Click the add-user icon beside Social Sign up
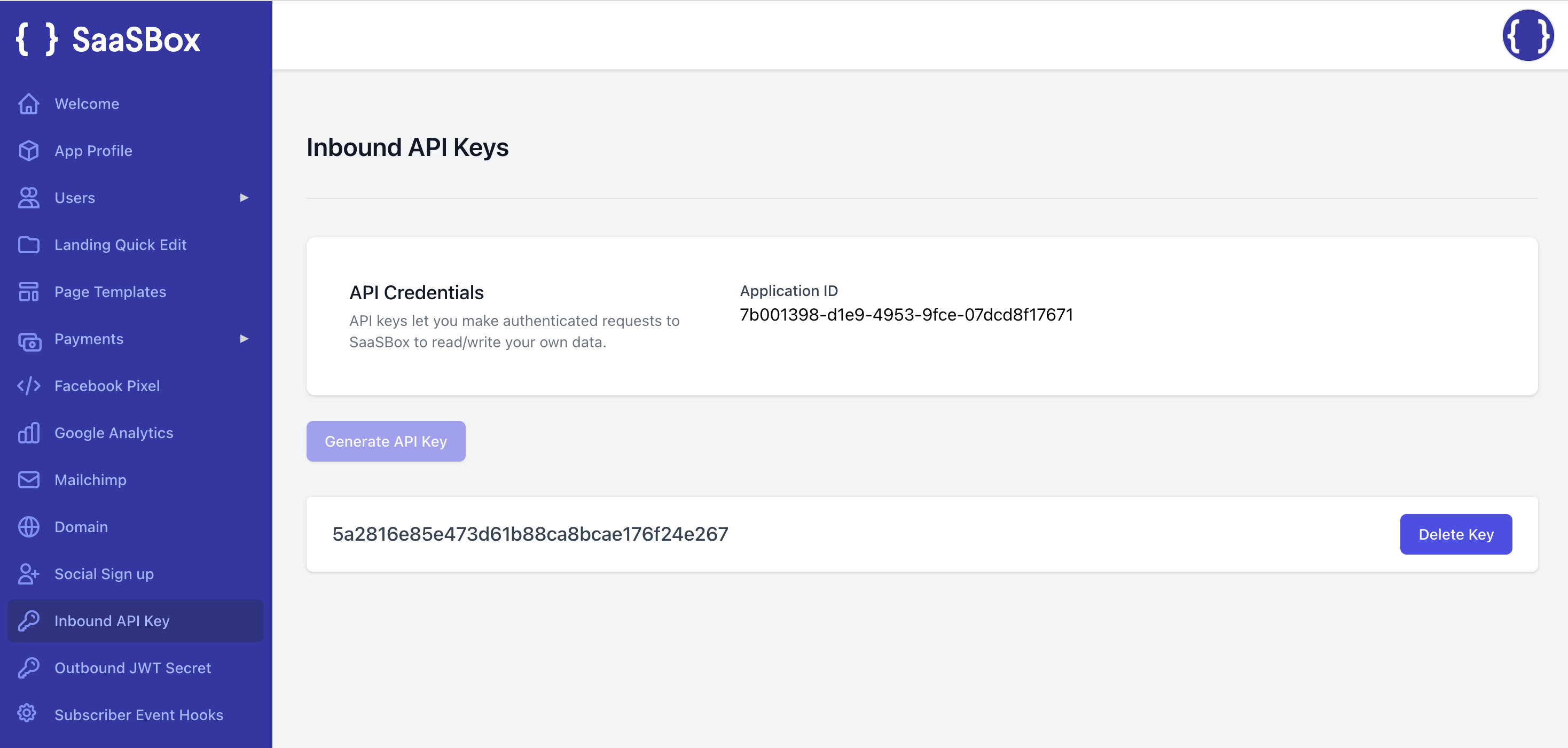The height and width of the screenshot is (748, 1568). pyautogui.click(x=29, y=573)
